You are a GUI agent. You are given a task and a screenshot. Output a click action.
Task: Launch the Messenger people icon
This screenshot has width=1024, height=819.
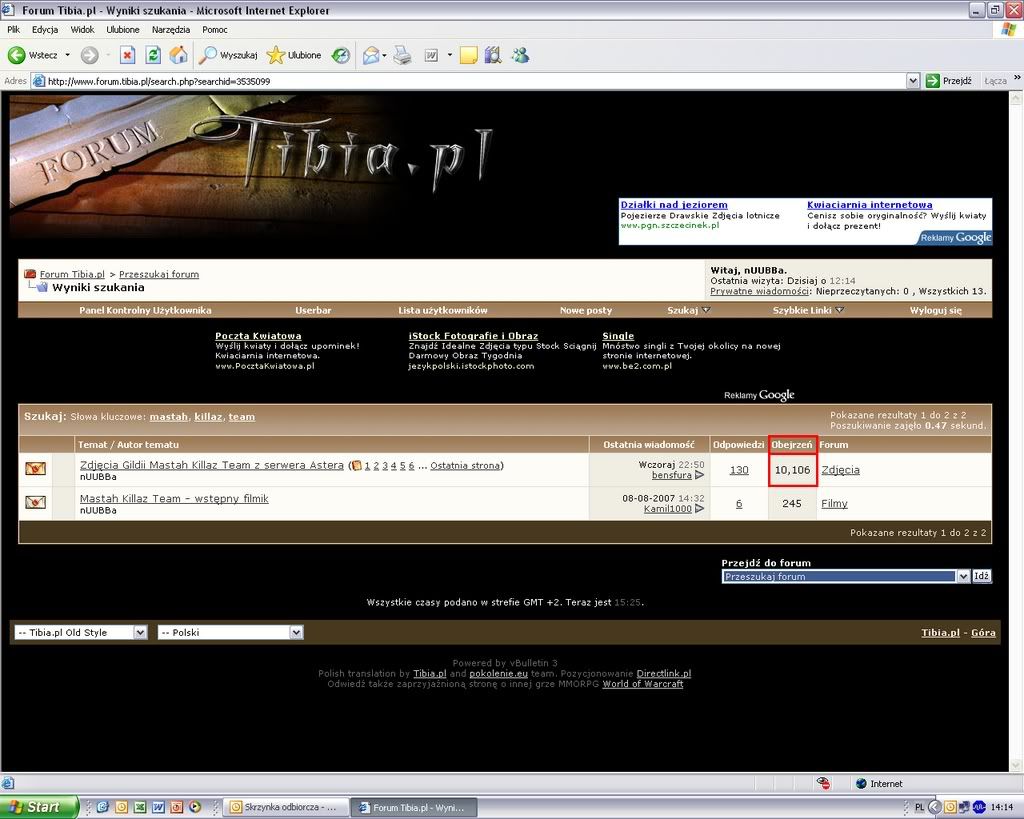[520, 56]
